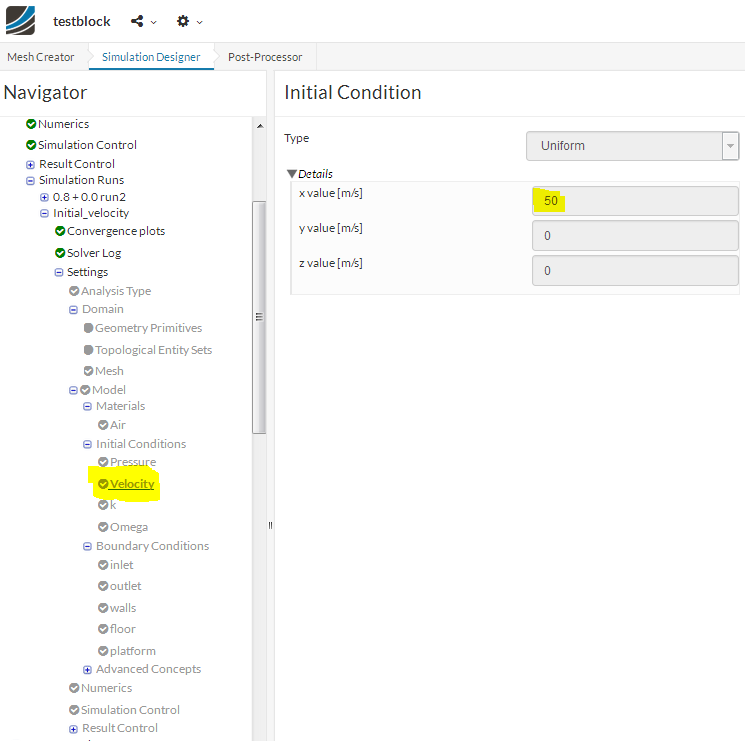Screen dimensions: 745x741
Task: Click green check icon beside Convergence plots
Action: (60, 231)
